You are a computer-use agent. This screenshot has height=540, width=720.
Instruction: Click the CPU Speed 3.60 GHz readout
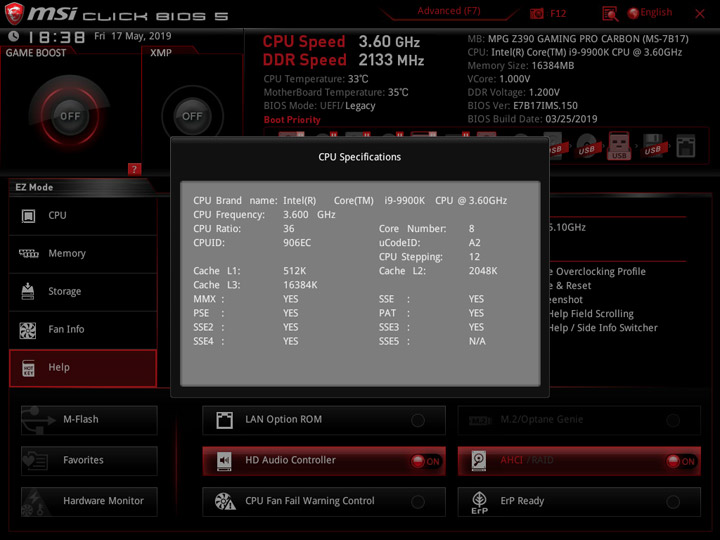point(341,41)
